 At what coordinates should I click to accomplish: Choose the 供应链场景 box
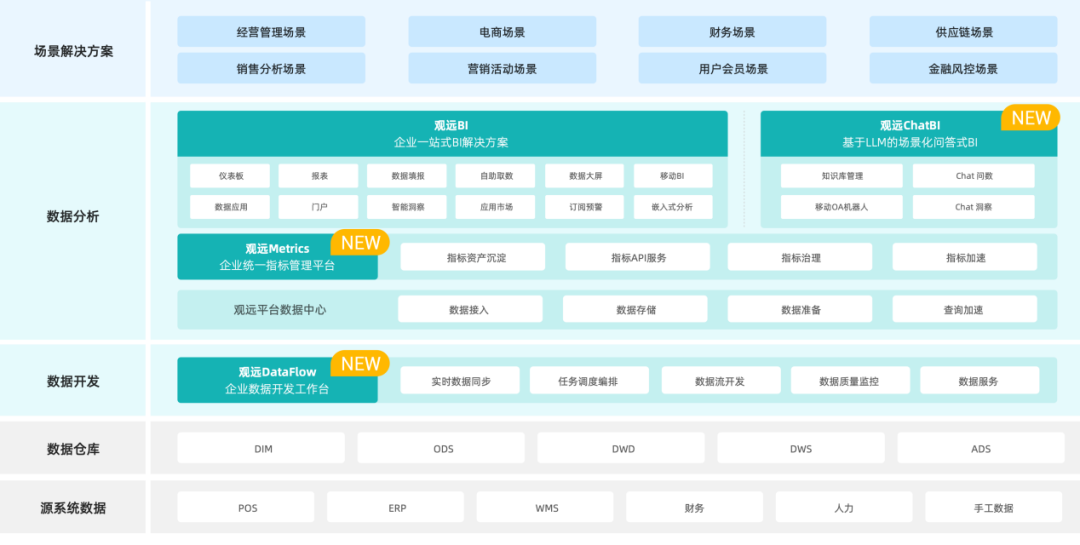963,32
